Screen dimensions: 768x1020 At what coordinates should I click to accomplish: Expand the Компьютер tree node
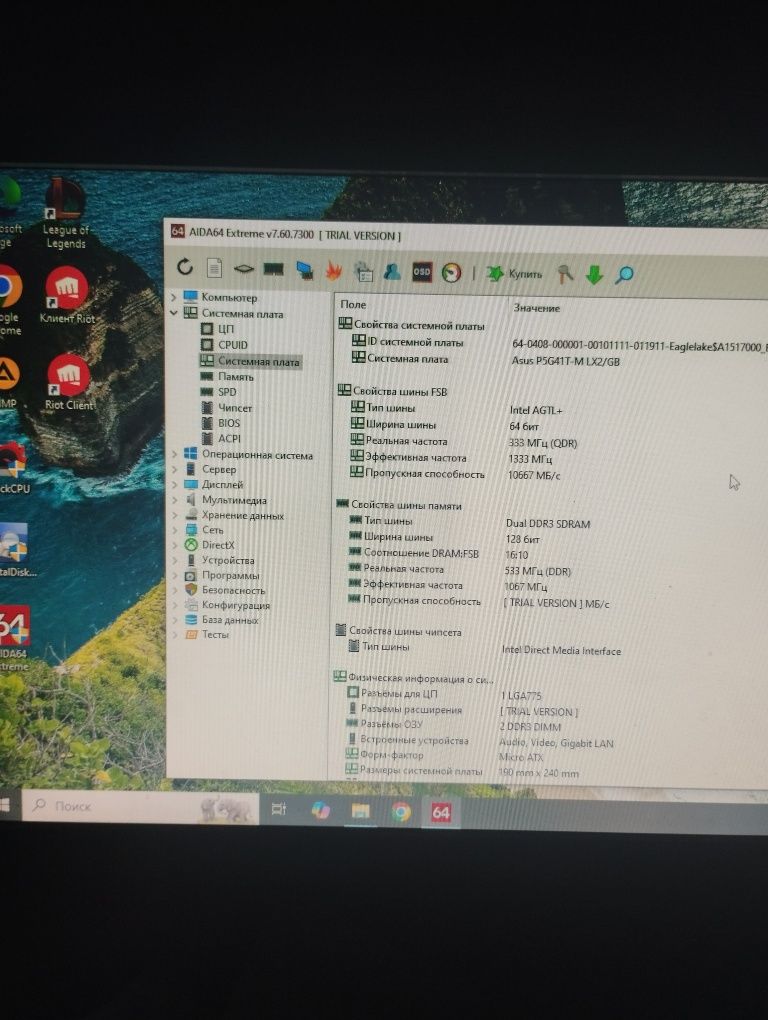coord(174,297)
